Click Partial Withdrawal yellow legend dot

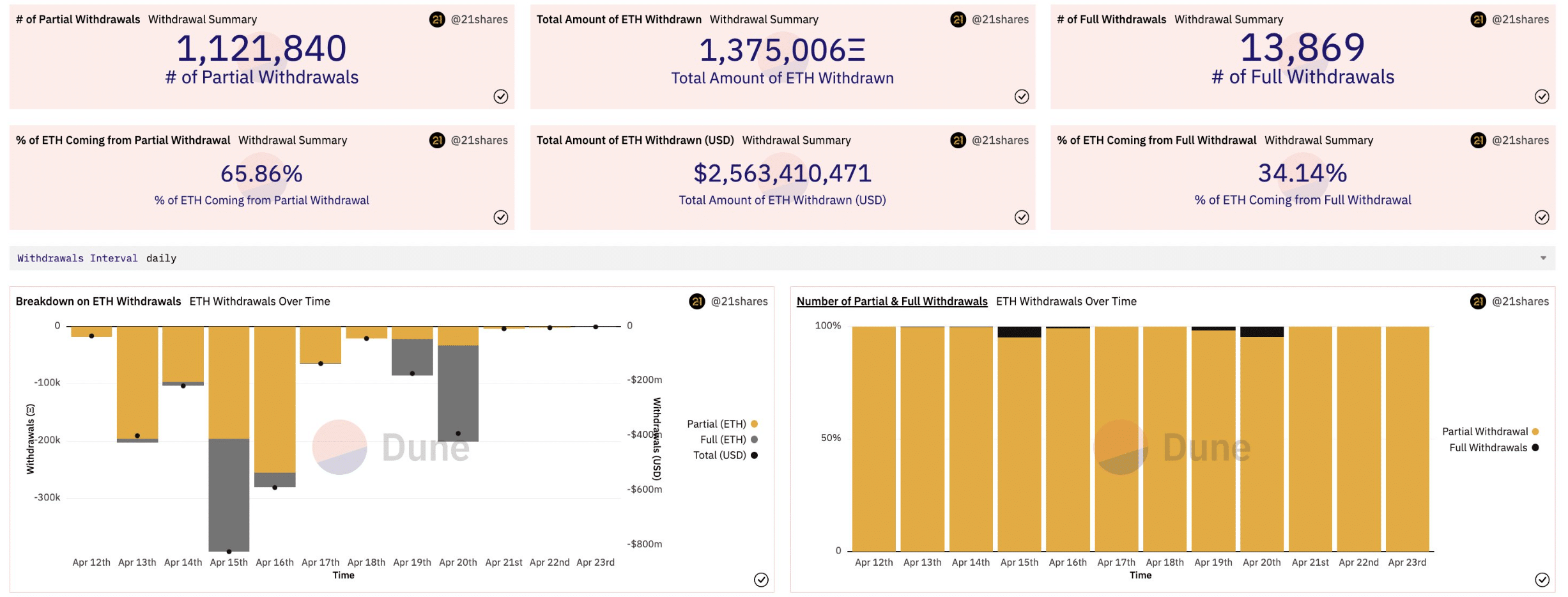[x=1535, y=431]
